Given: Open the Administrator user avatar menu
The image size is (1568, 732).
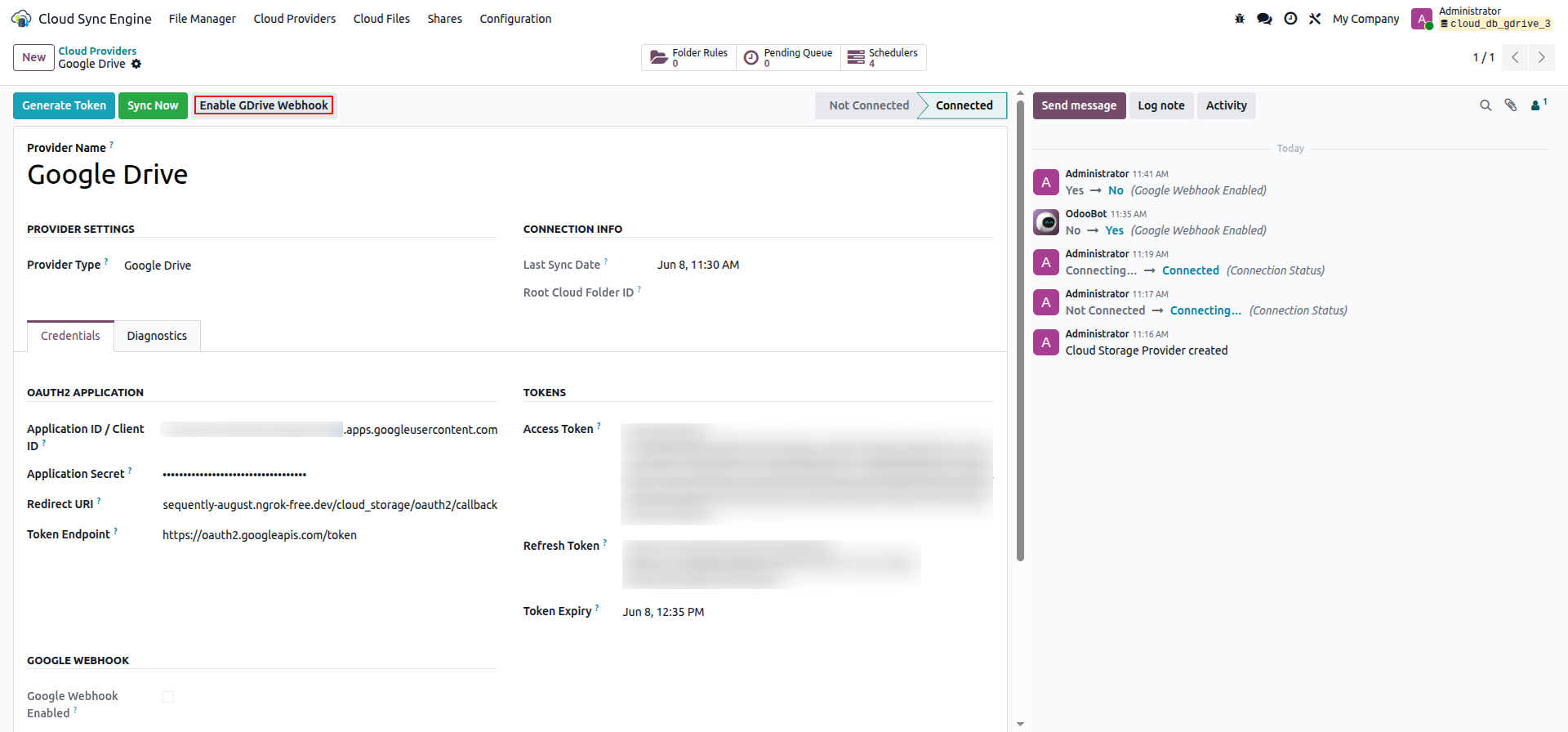Looking at the screenshot, I should point(1422,19).
